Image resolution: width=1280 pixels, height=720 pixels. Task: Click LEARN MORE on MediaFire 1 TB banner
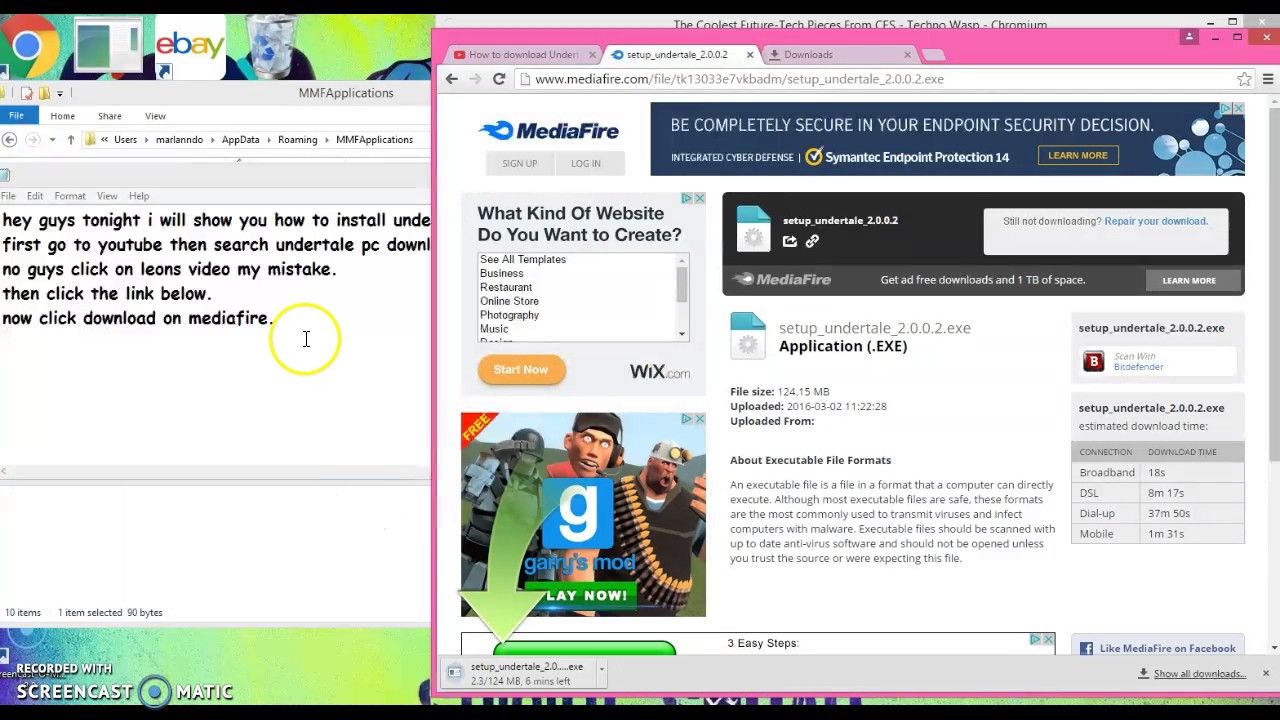[x=1189, y=280]
